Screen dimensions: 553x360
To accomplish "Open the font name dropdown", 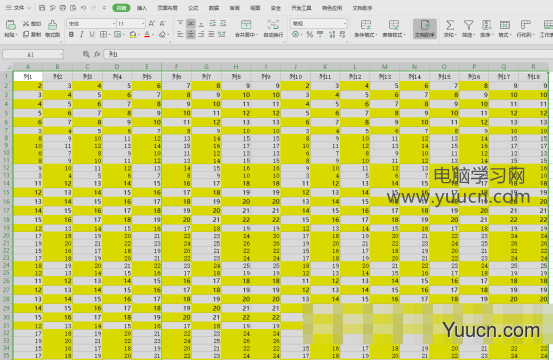I will pos(114,24).
